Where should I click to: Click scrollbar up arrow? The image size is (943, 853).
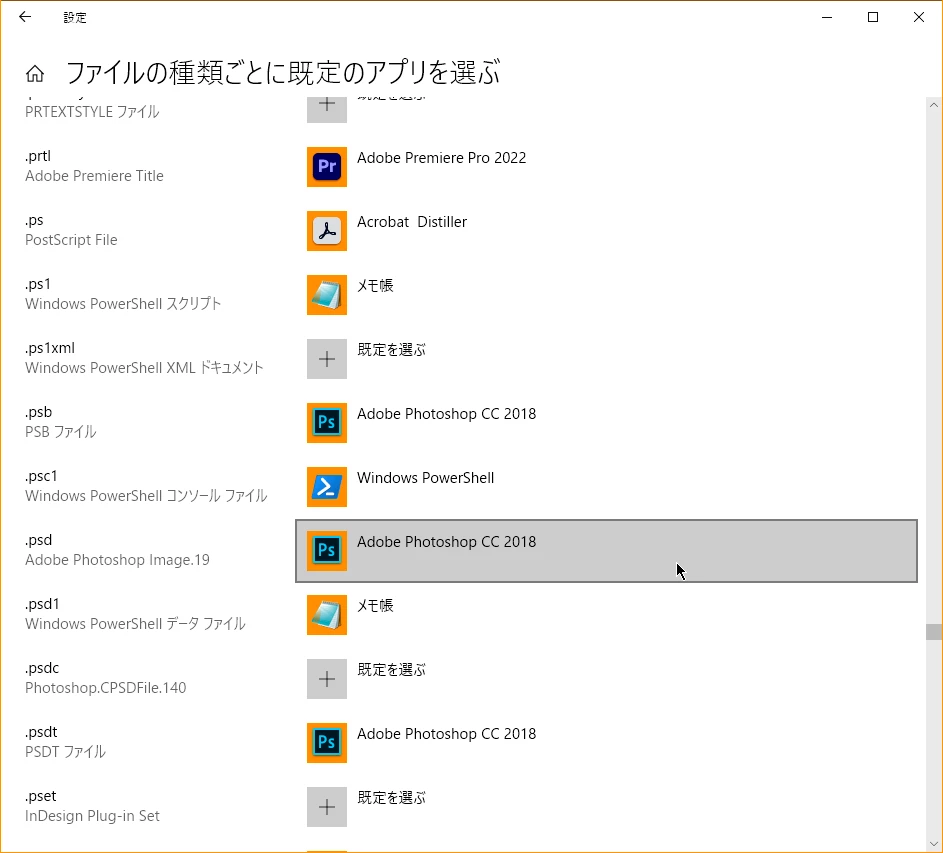pyautogui.click(x=933, y=105)
